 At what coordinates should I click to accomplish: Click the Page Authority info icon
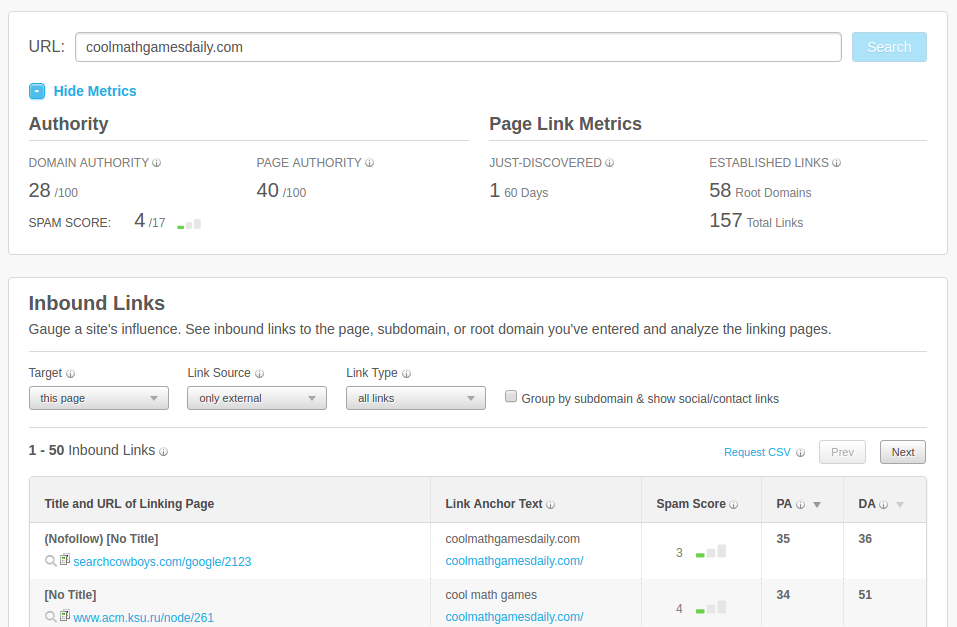(369, 163)
